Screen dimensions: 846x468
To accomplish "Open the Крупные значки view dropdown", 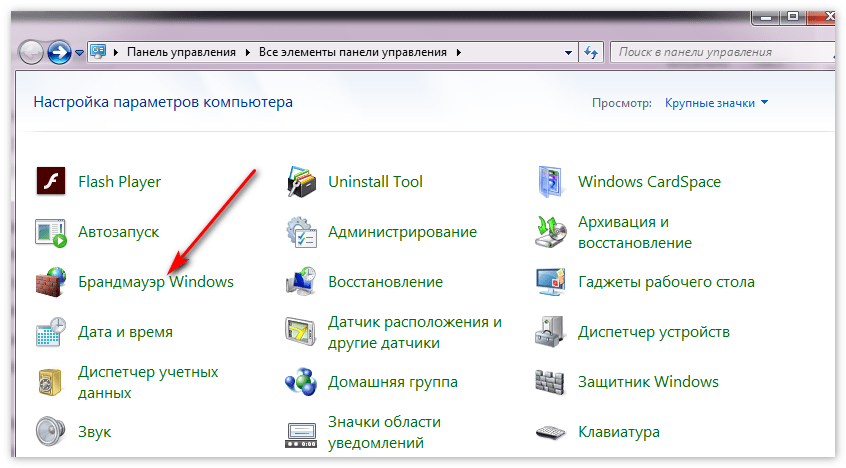I will pos(716,103).
